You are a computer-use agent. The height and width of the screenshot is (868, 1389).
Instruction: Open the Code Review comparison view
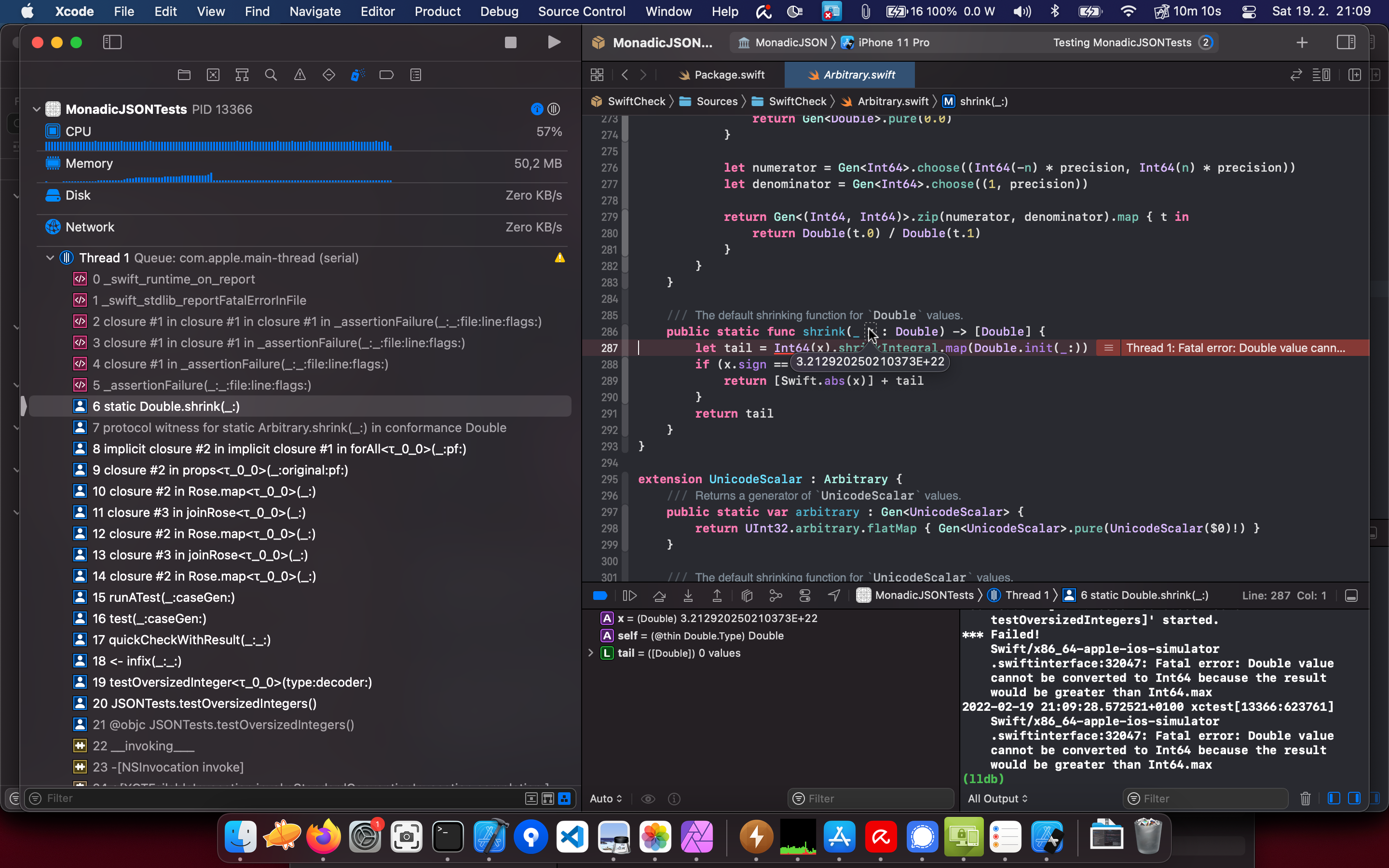click(x=1295, y=75)
